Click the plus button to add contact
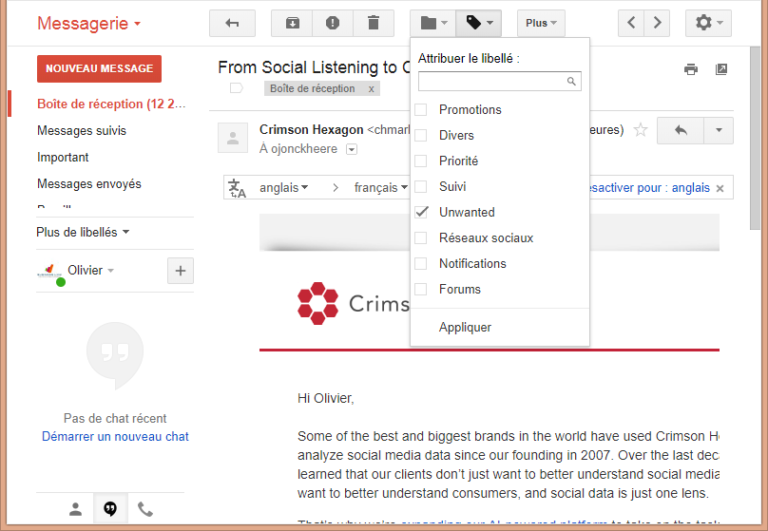This screenshot has height=531, width=768. [x=180, y=270]
